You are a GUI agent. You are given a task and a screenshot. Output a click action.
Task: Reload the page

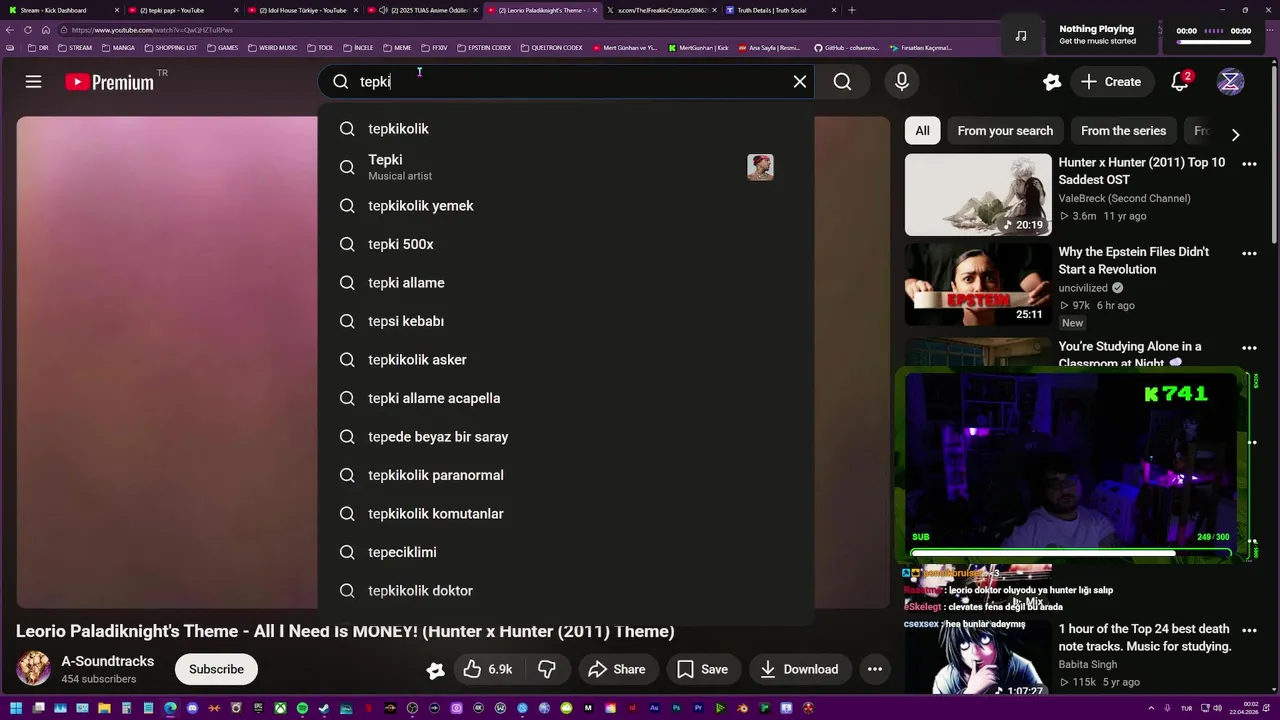coord(27,30)
